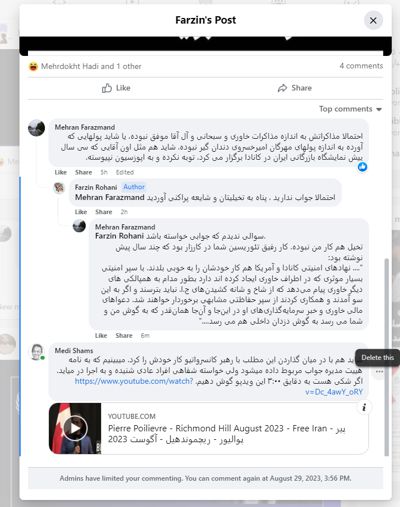
Task: Click the thumbs-up Like icon under the post
Action: tap(107, 88)
